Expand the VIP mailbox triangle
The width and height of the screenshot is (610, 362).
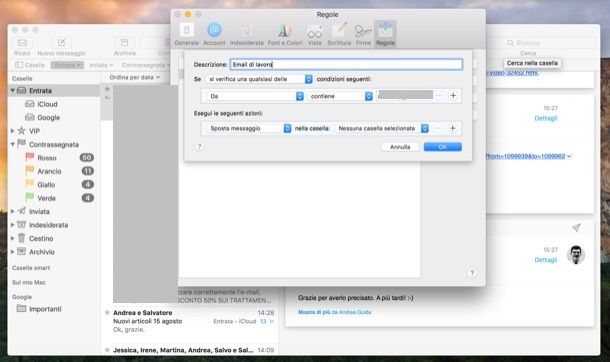point(12,131)
